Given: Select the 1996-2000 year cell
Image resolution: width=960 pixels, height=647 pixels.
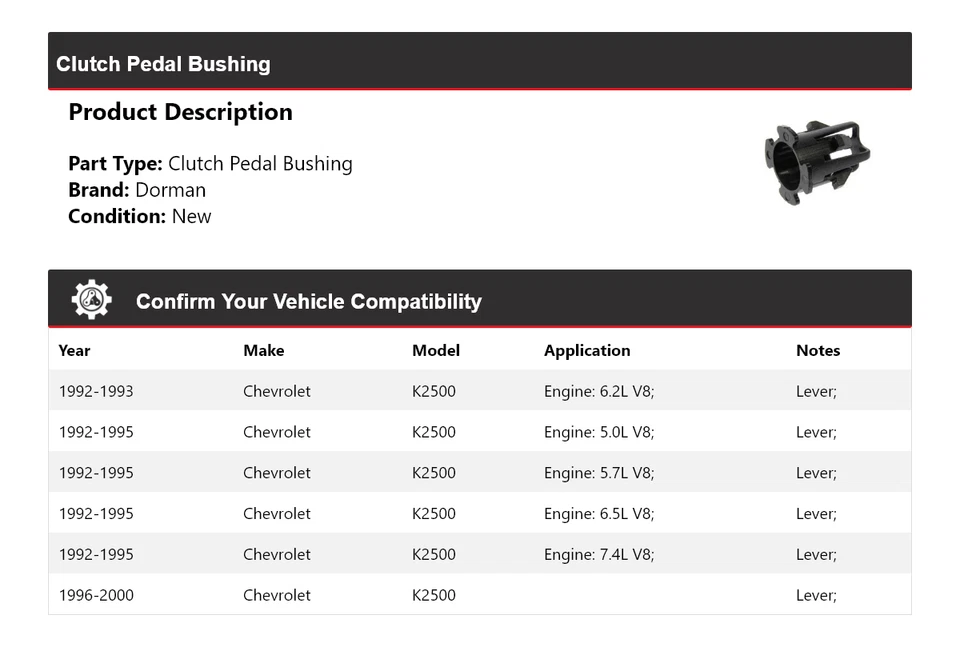Looking at the screenshot, I should coord(95,595).
